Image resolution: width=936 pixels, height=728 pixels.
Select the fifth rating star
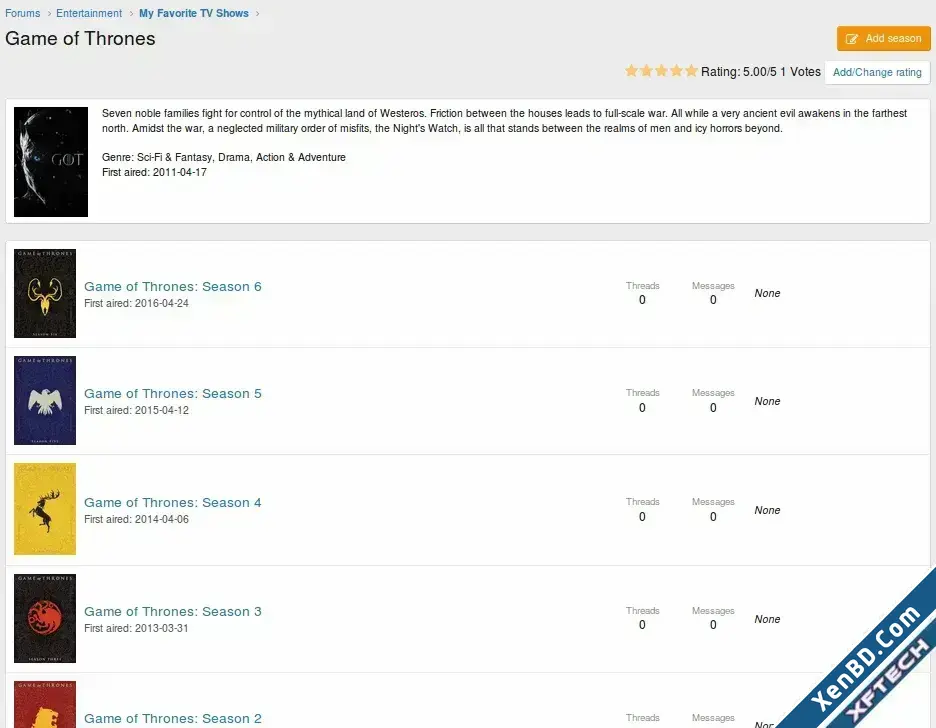[x=691, y=71]
